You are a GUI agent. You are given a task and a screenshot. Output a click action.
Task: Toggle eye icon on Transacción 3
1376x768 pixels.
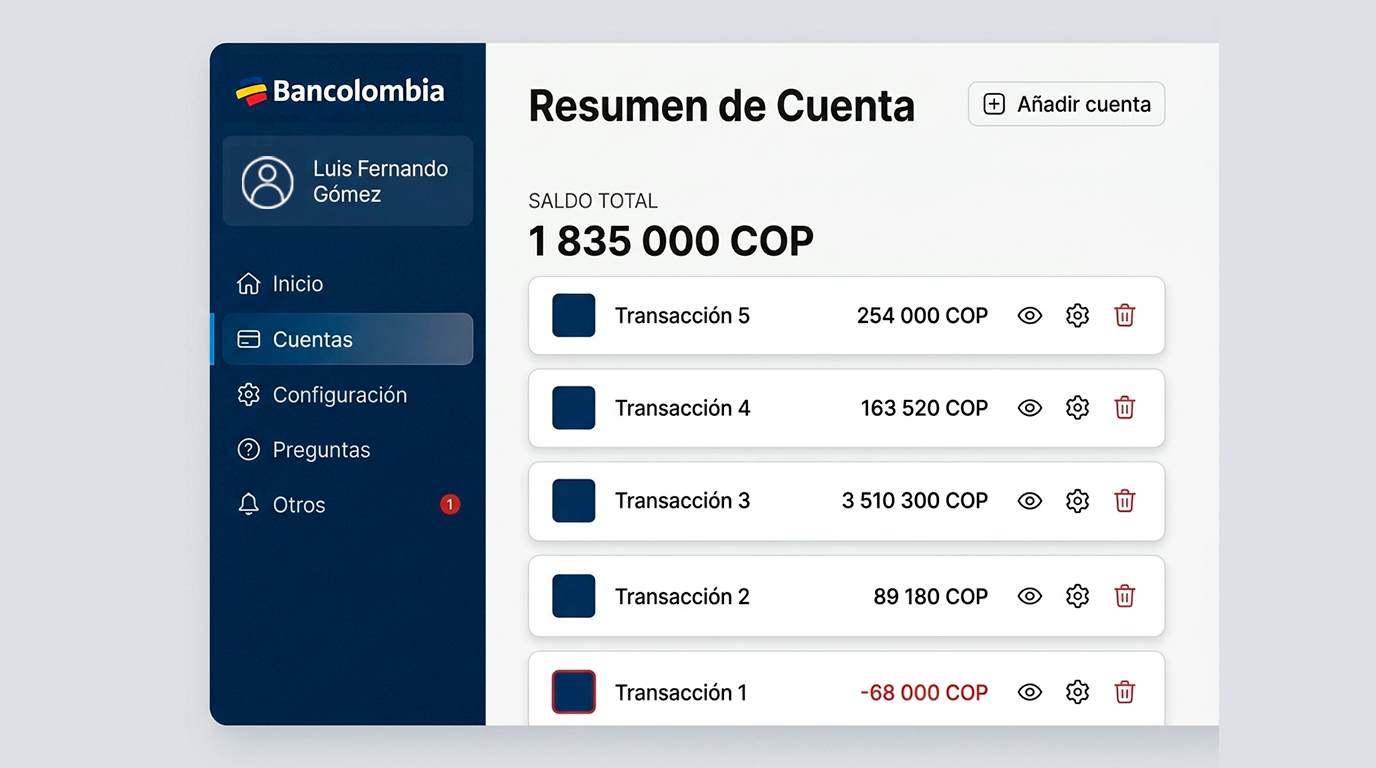[1030, 501]
